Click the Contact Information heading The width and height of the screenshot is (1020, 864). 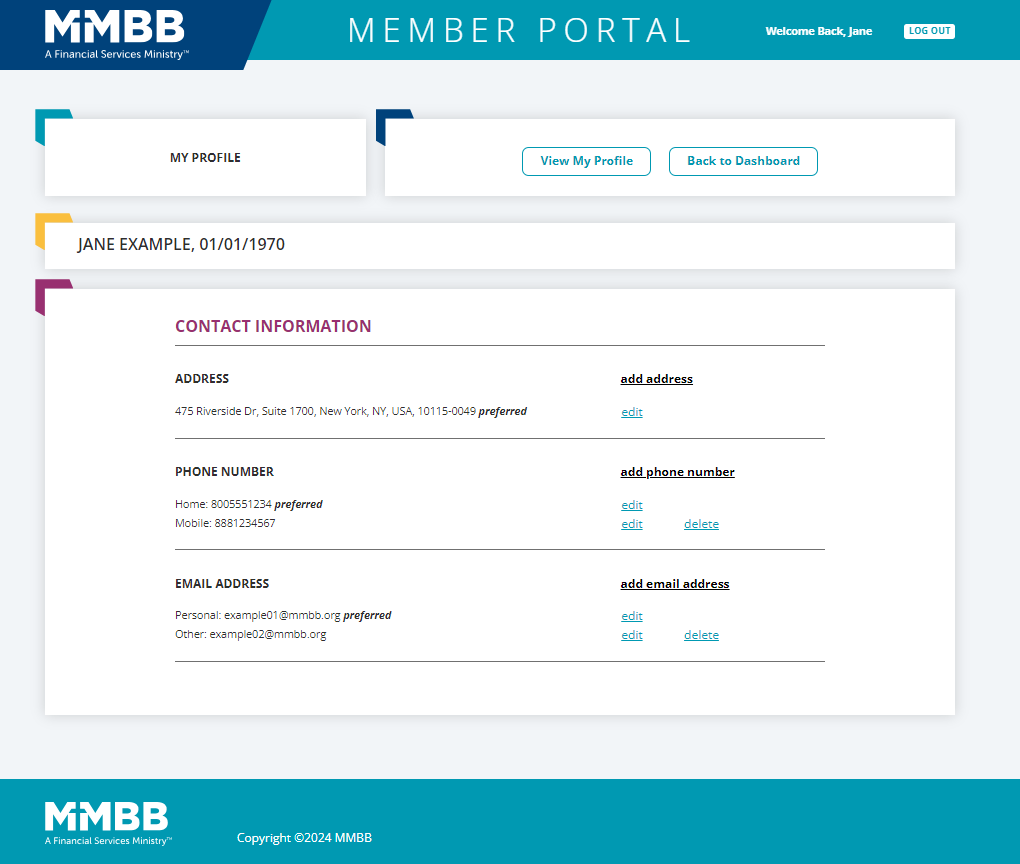(x=273, y=326)
